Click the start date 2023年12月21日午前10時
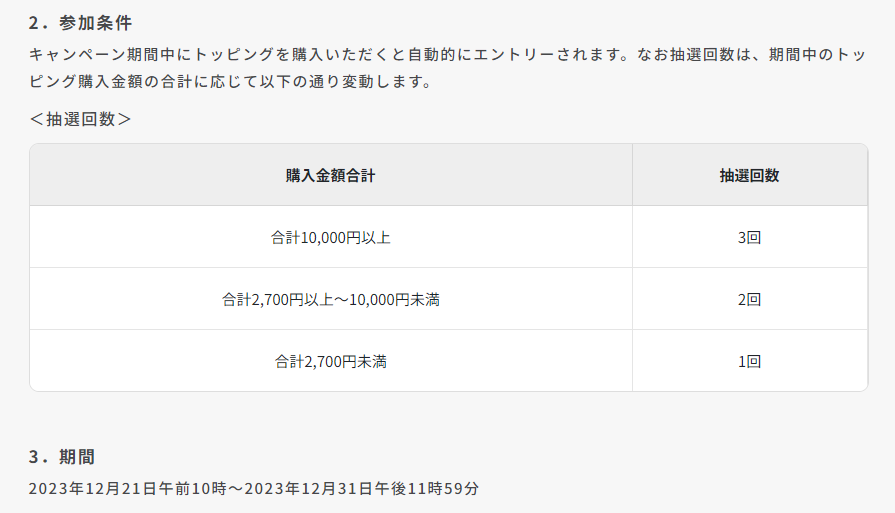 click(x=128, y=488)
